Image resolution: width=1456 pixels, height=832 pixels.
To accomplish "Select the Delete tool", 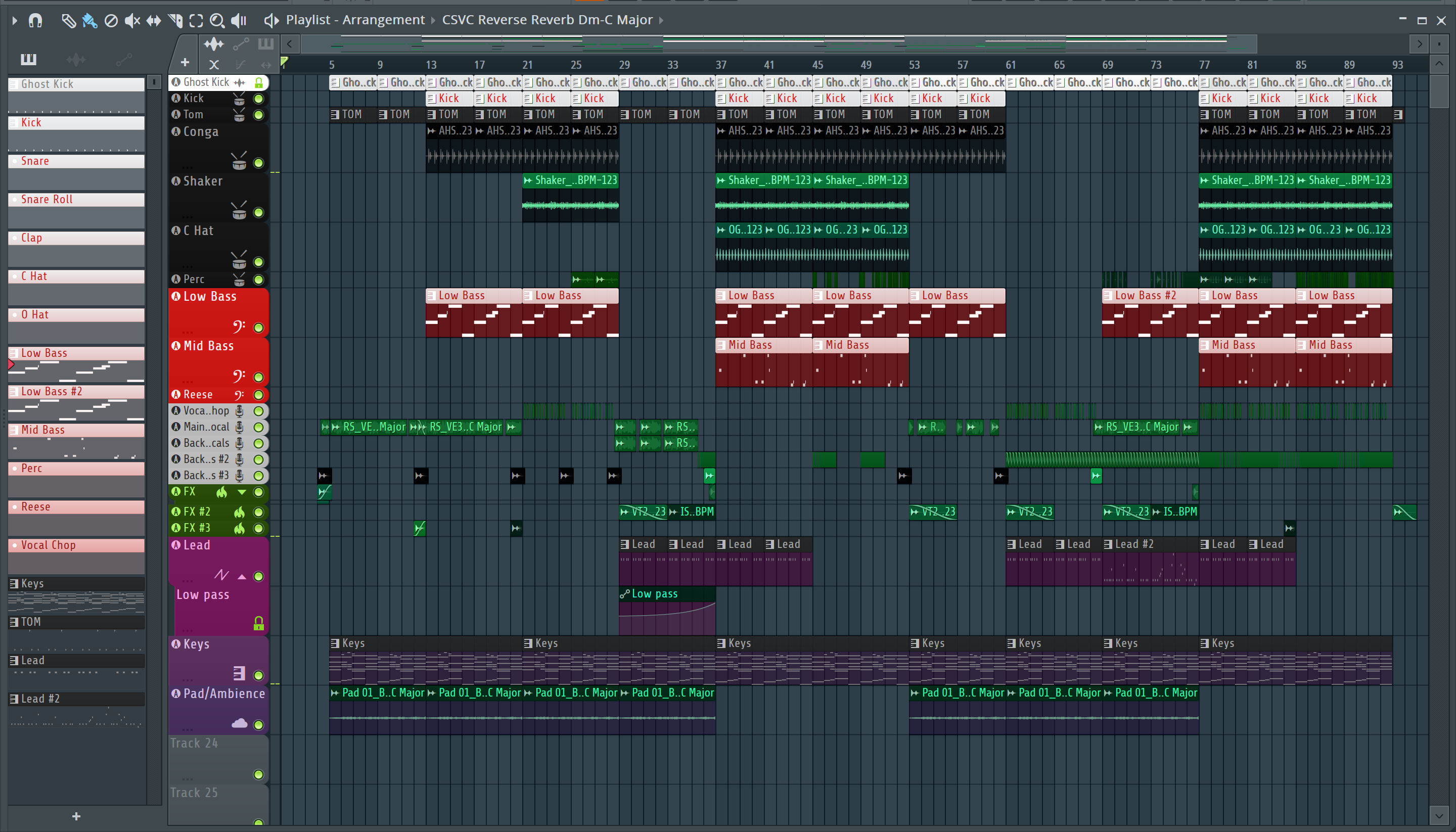I will click(111, 21).
